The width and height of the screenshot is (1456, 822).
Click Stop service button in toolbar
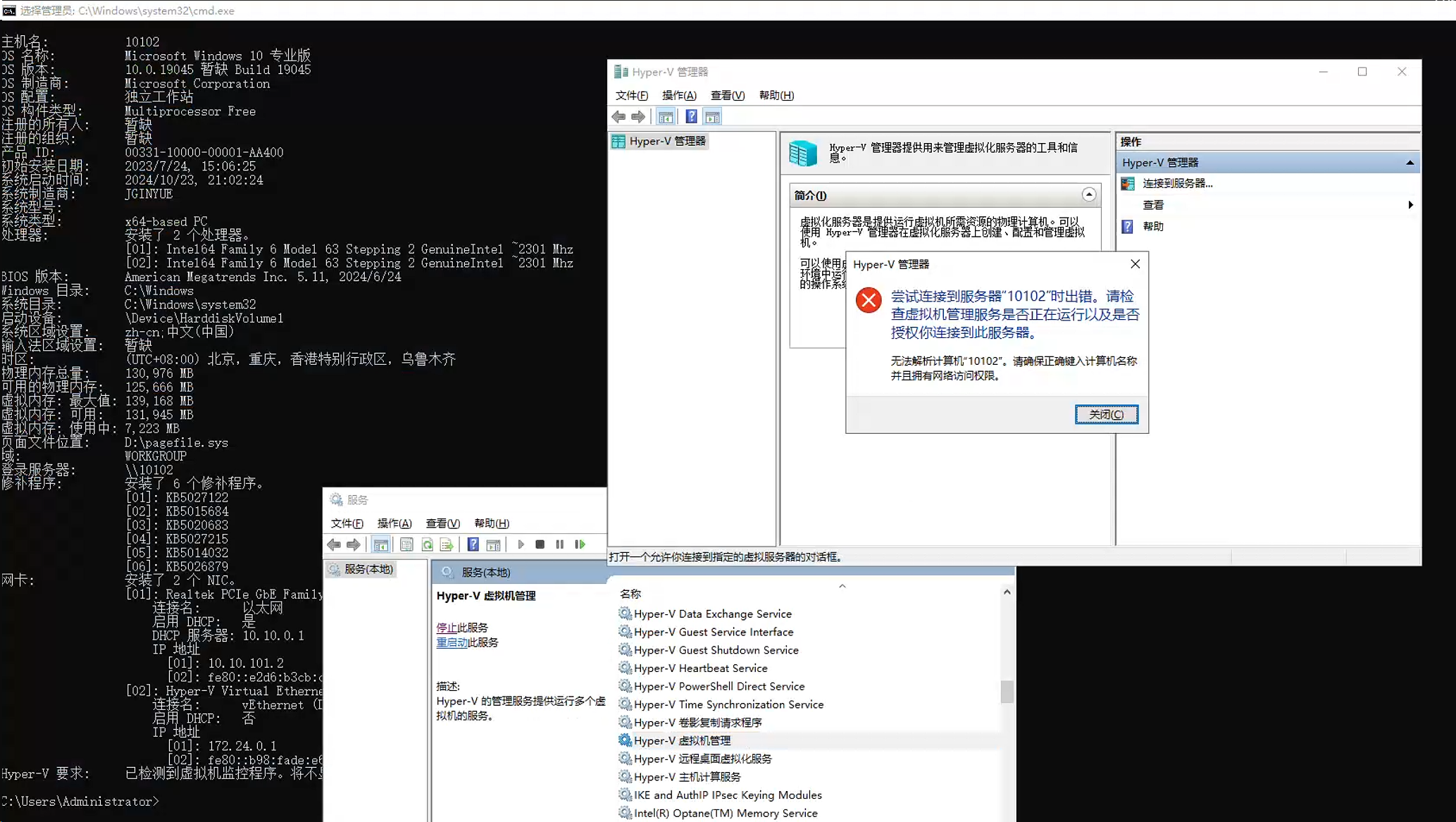pyautogui.click(x=540, y=544)
